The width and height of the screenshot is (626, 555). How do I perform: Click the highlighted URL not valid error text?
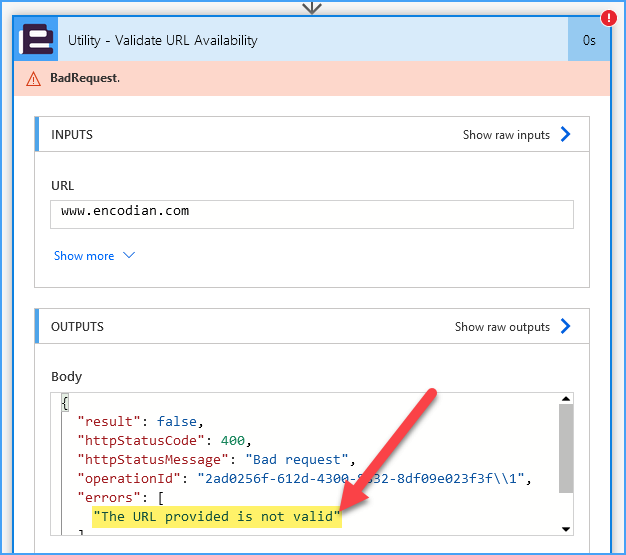(216, 516)
